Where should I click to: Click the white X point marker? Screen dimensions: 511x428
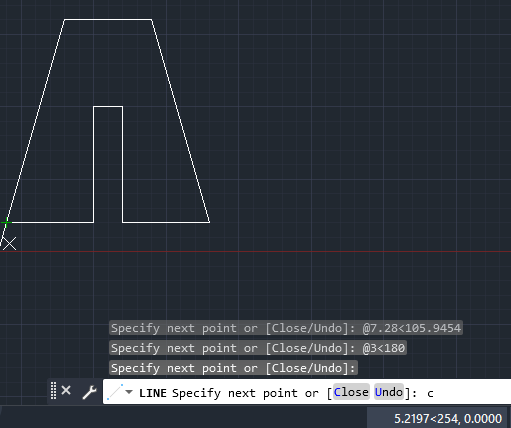pos(9,244)
